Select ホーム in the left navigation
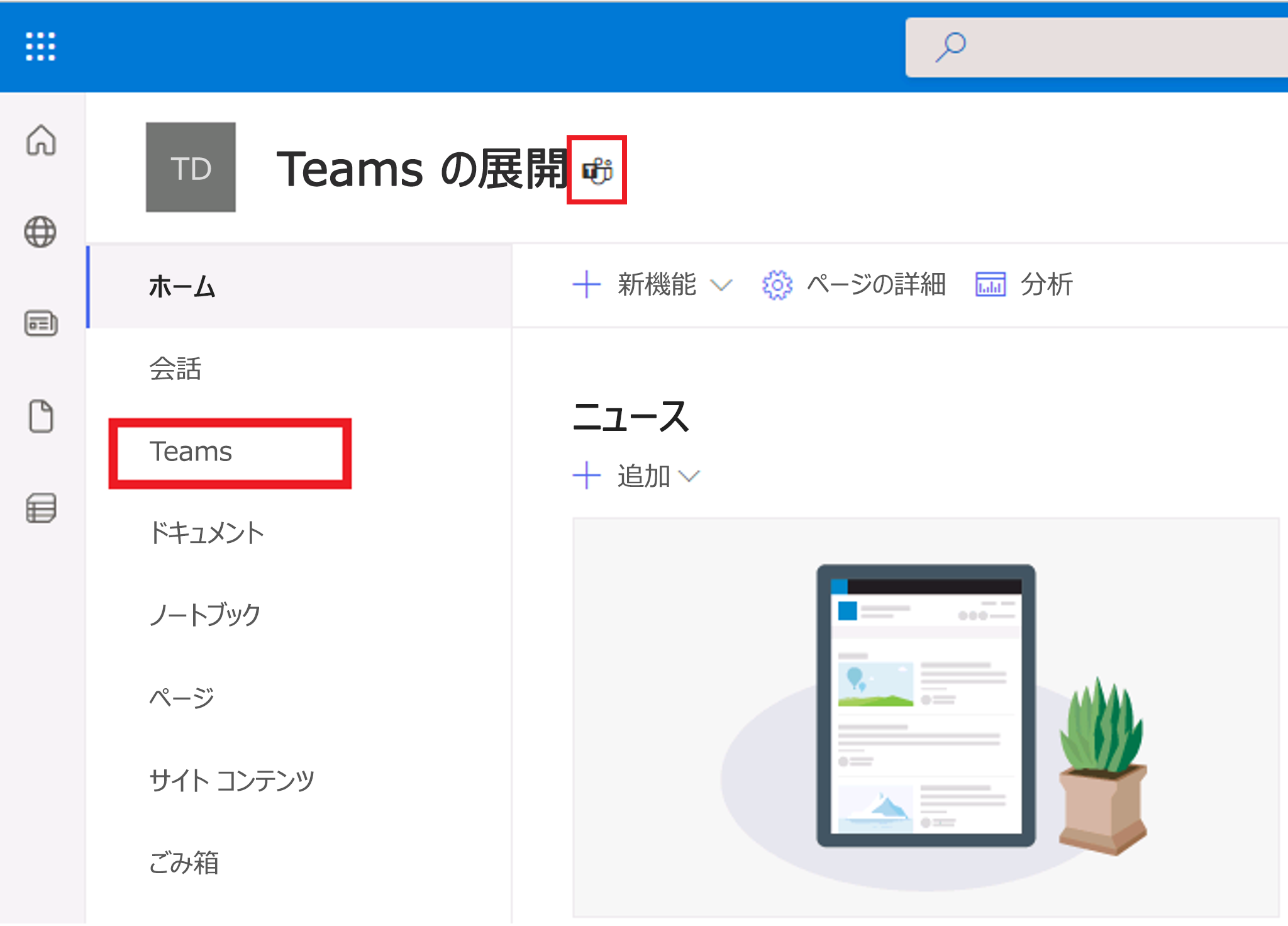 pyautogui.click(x=299, y=286)
